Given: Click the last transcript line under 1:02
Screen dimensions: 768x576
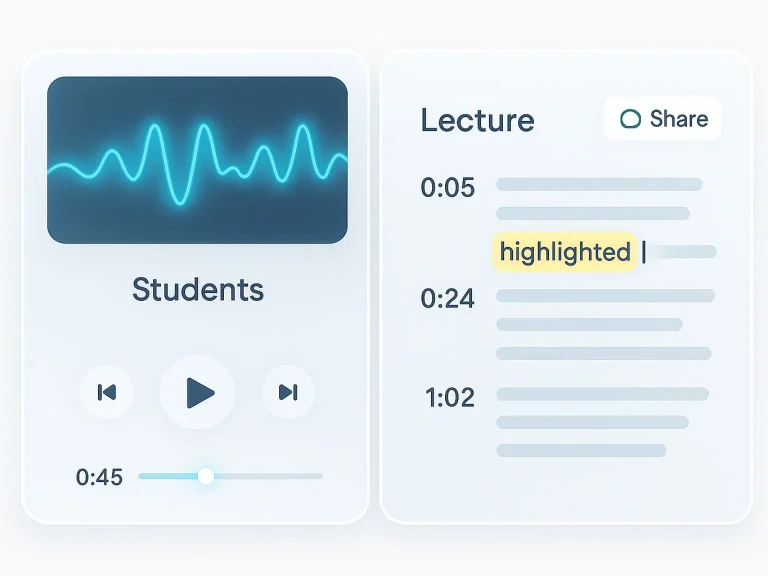Looking at the screenshot, I should [581, 450].
